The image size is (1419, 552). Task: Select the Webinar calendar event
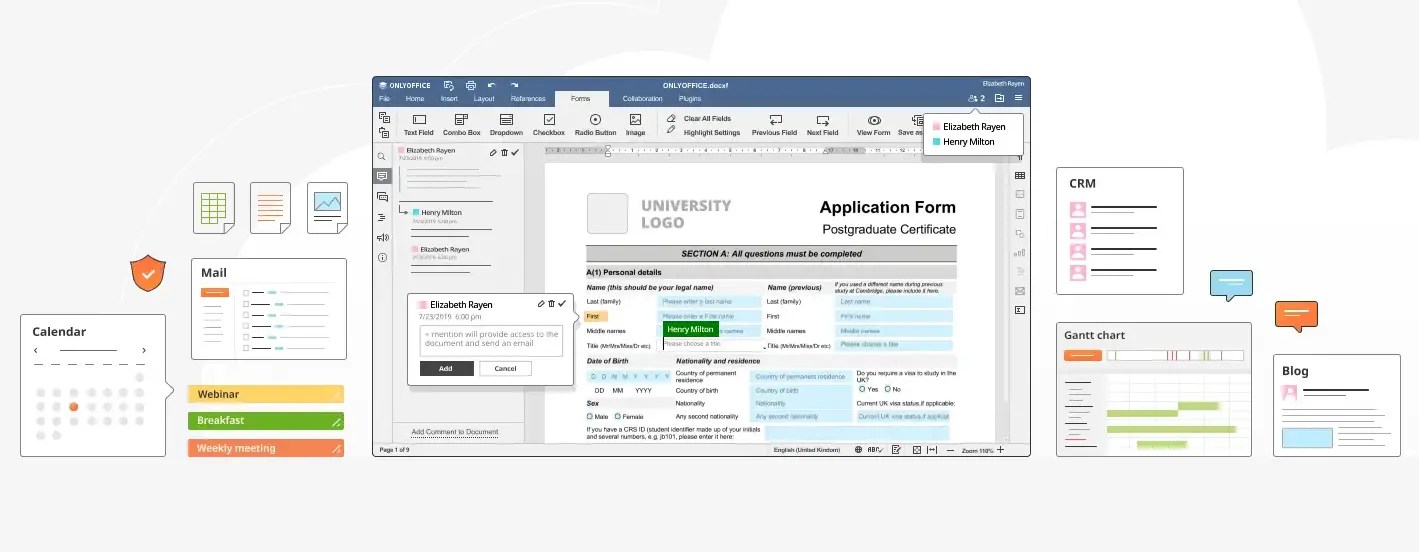(266, 394)
